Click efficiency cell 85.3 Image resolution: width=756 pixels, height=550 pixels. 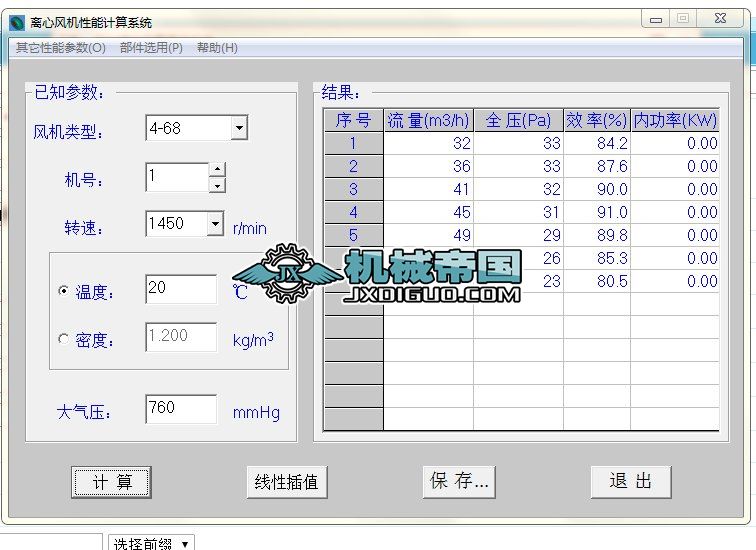point(597,258)
